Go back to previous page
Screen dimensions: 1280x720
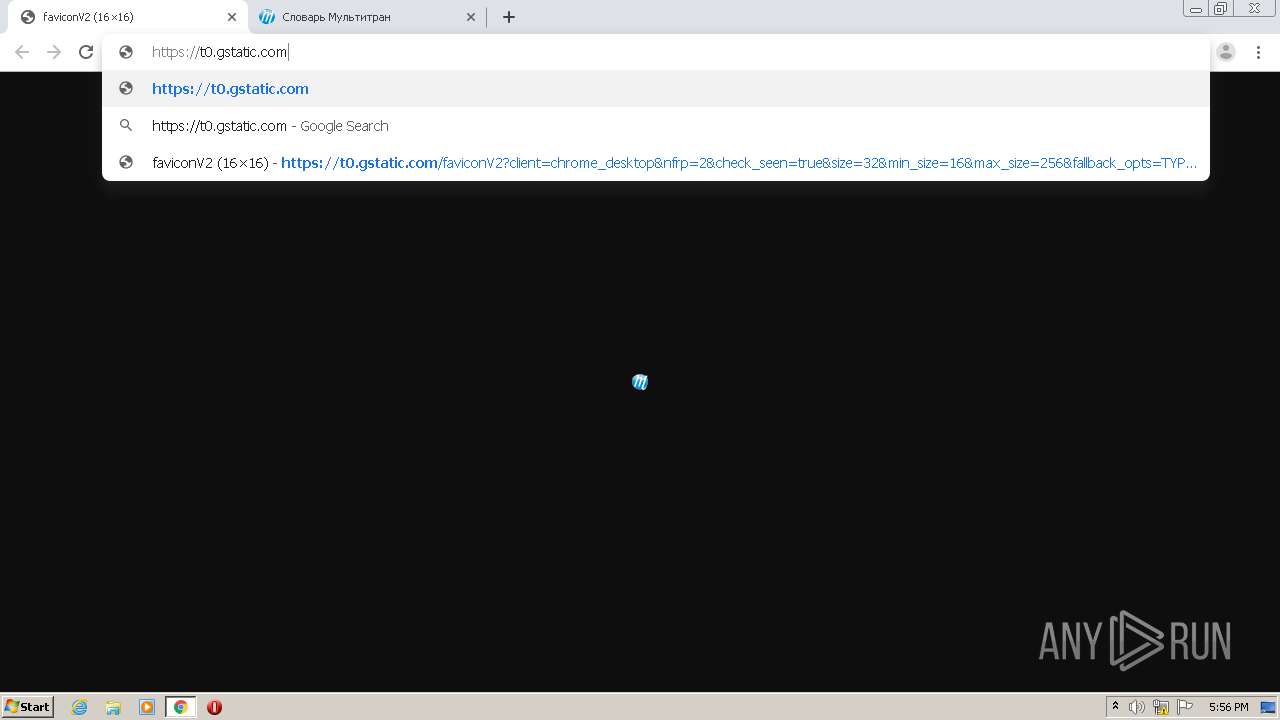pyautogui.click(x=22, y=52)
